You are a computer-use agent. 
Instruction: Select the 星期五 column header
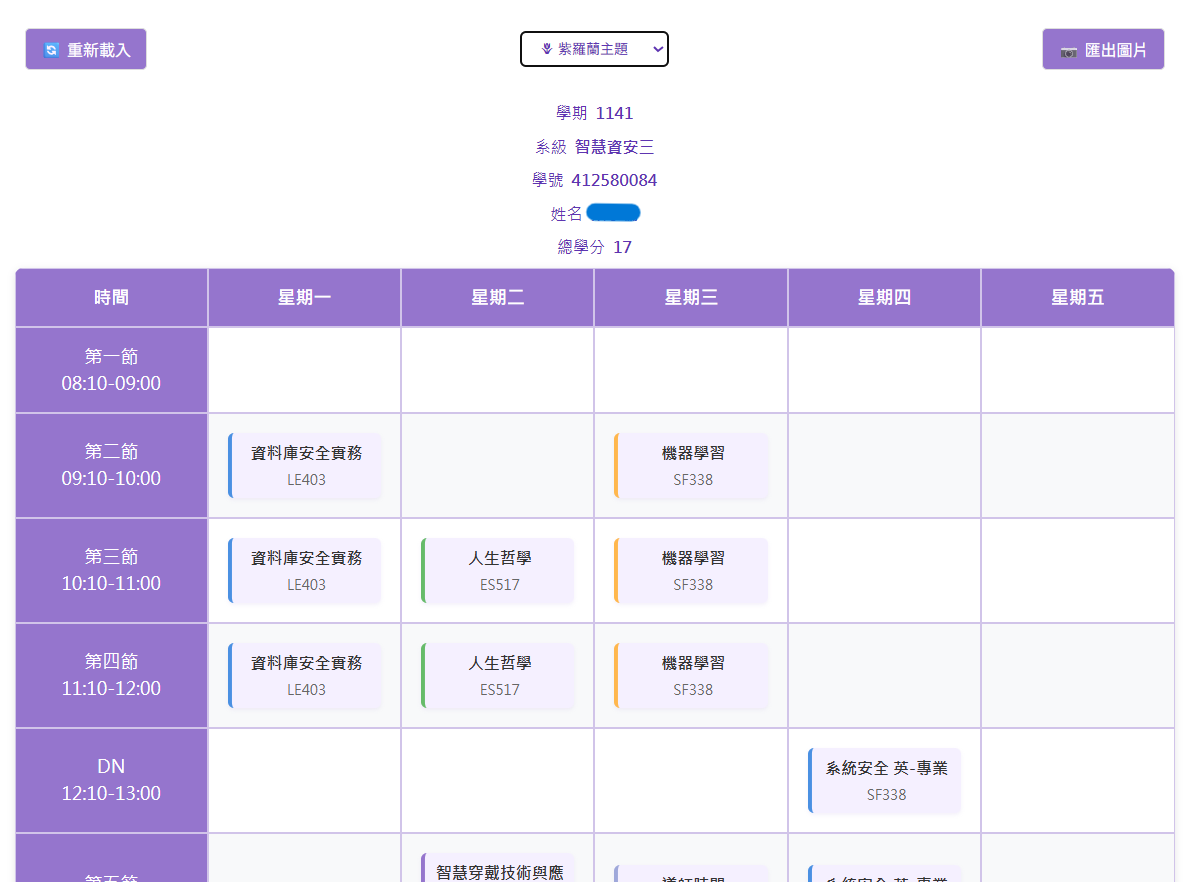[x=1077, y=297]
